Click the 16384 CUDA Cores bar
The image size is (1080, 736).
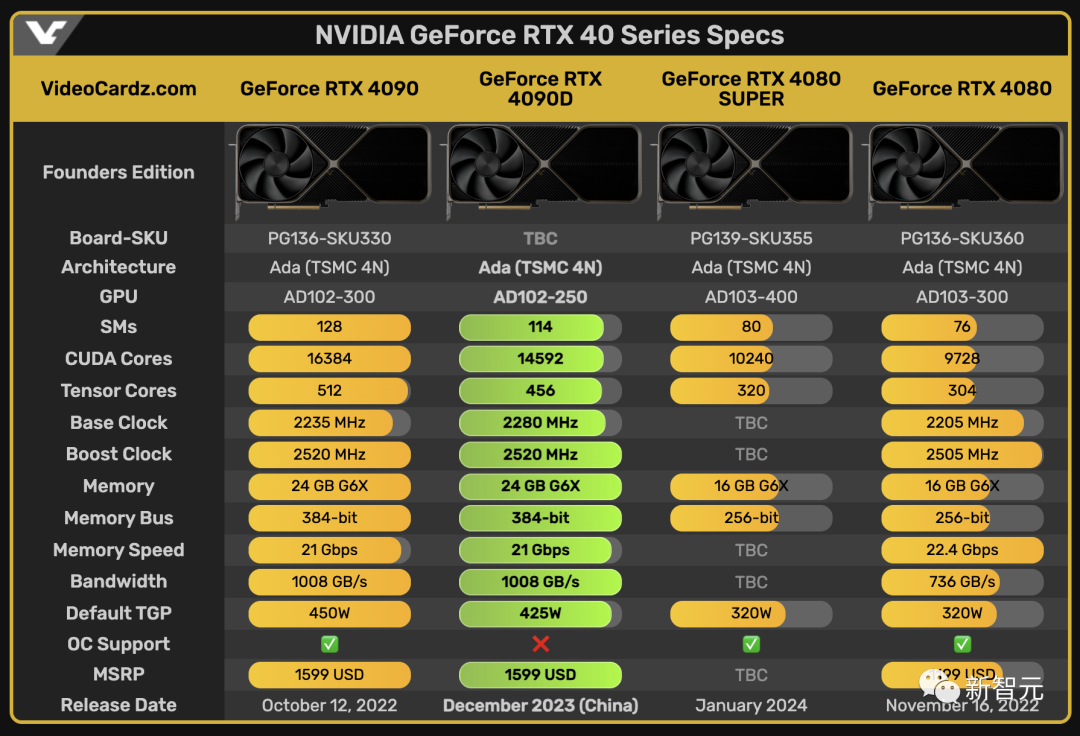[329, 358]
